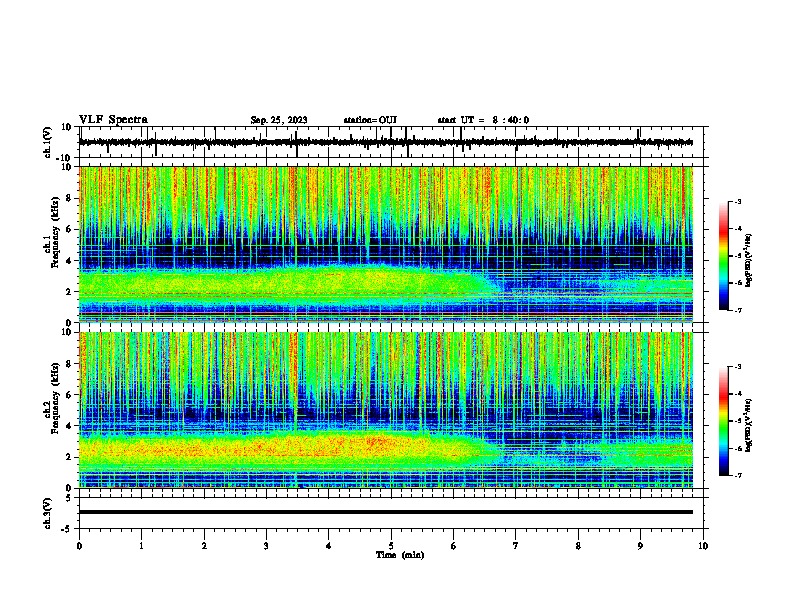Viewport: 792px width, 612px height.
Task: Select the date "Sep. 25, 2023"
Action: click(x=279, y=120)
